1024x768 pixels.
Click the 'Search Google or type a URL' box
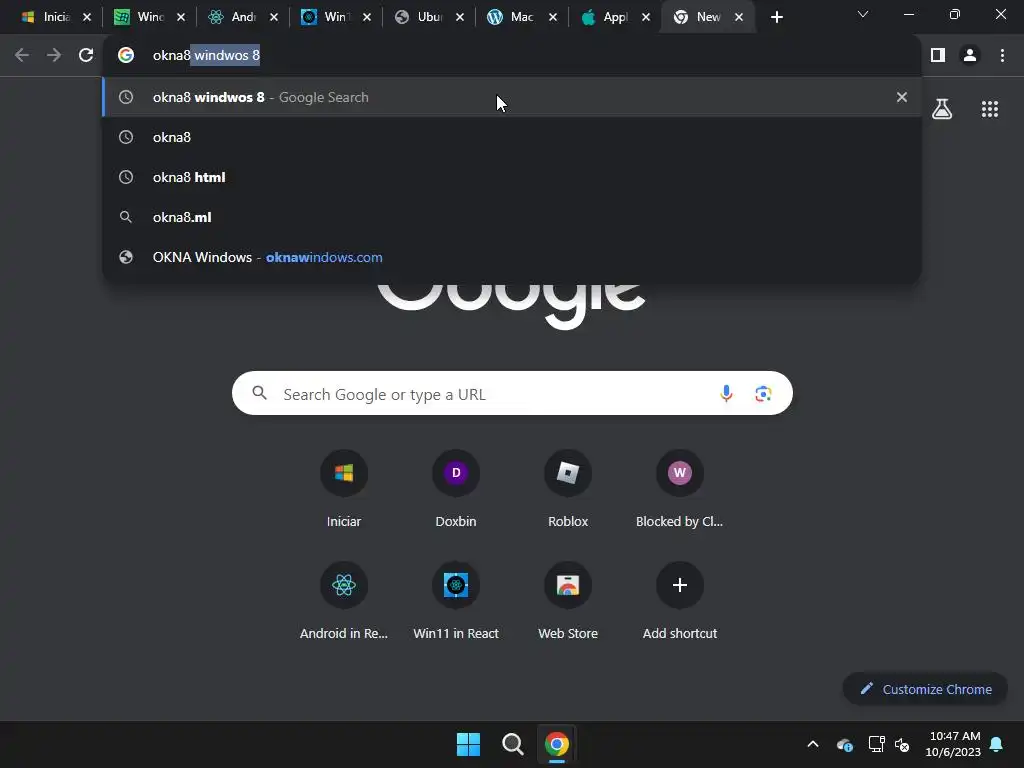(512, 394)
